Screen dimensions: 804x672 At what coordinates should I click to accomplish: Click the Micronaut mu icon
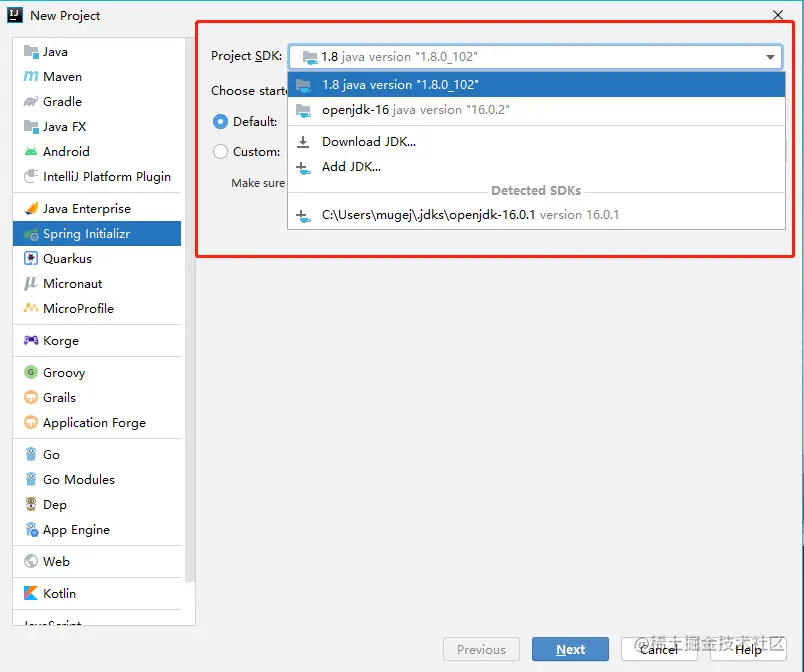coord(31,283)
